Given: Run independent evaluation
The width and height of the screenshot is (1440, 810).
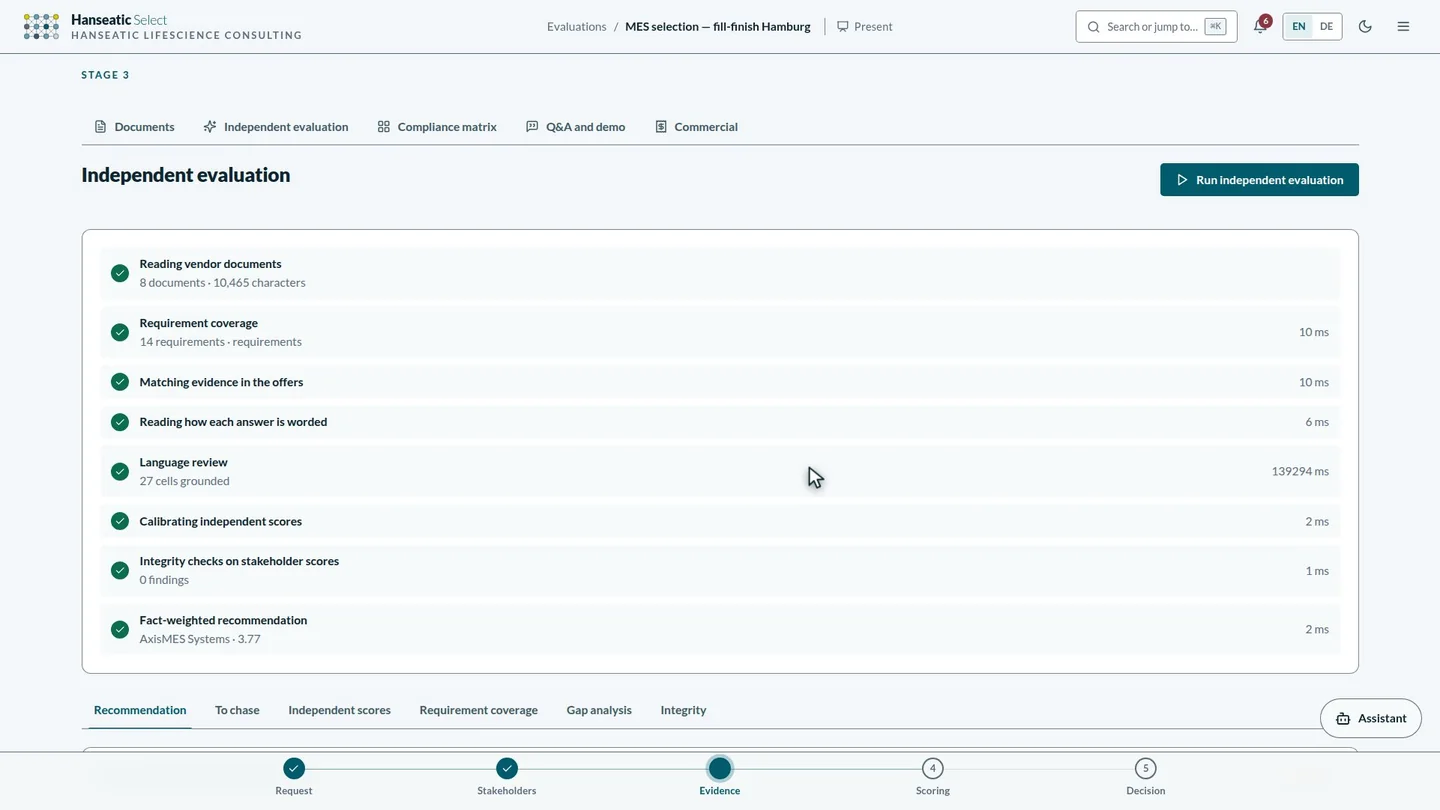Looking at the screenshot, I should pos(1259,180).
